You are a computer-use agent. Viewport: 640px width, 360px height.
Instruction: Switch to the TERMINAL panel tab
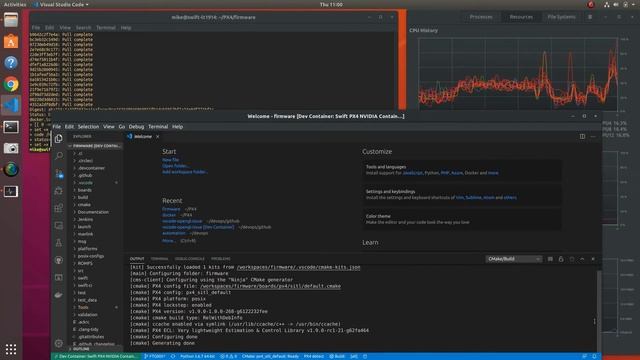tap(159, 259)
